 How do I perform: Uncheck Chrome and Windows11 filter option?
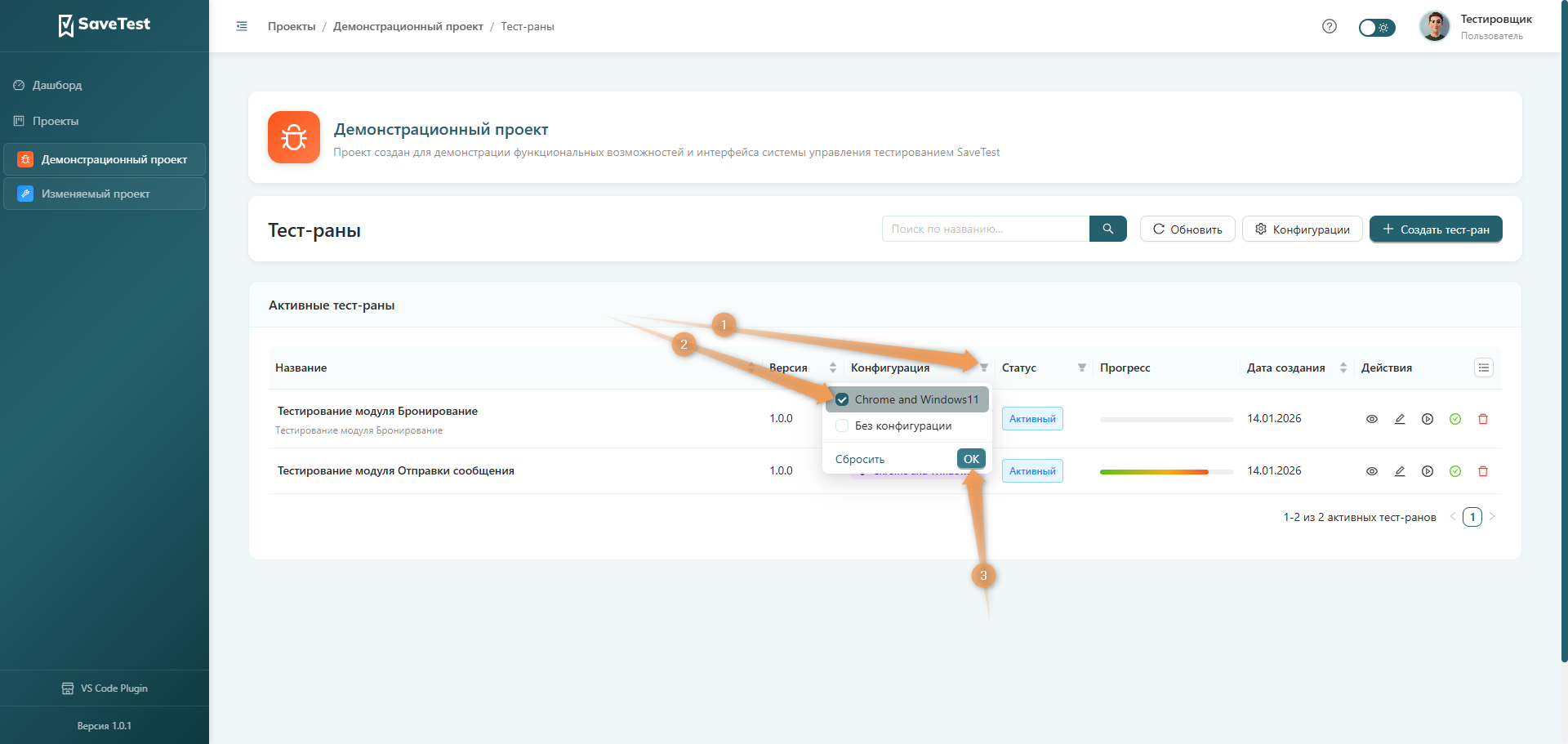tap(842, 399)
